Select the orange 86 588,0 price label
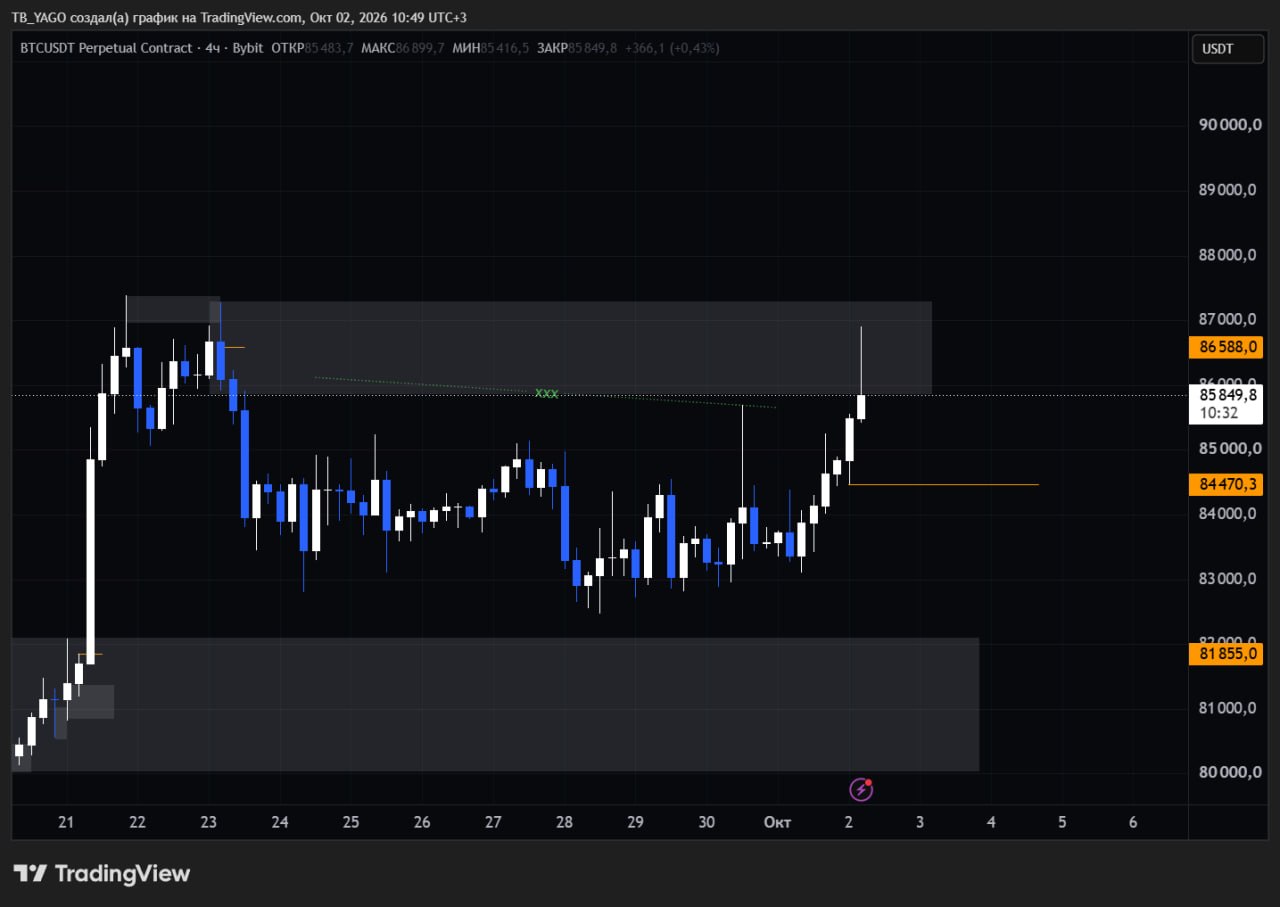 (1226, 347)
